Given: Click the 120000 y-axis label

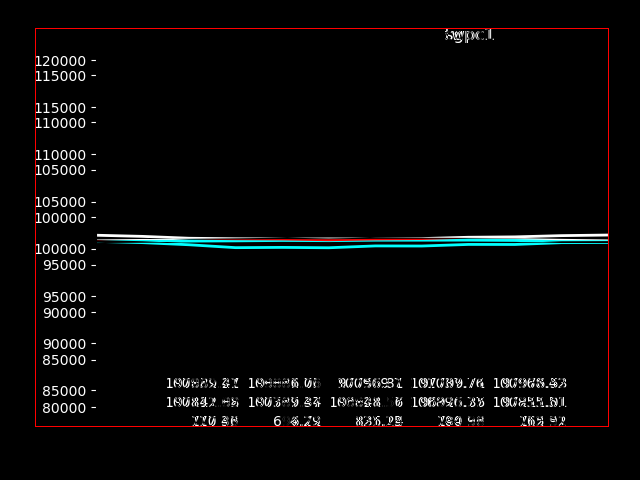Looking at the screenshot, I should point(60,61).
